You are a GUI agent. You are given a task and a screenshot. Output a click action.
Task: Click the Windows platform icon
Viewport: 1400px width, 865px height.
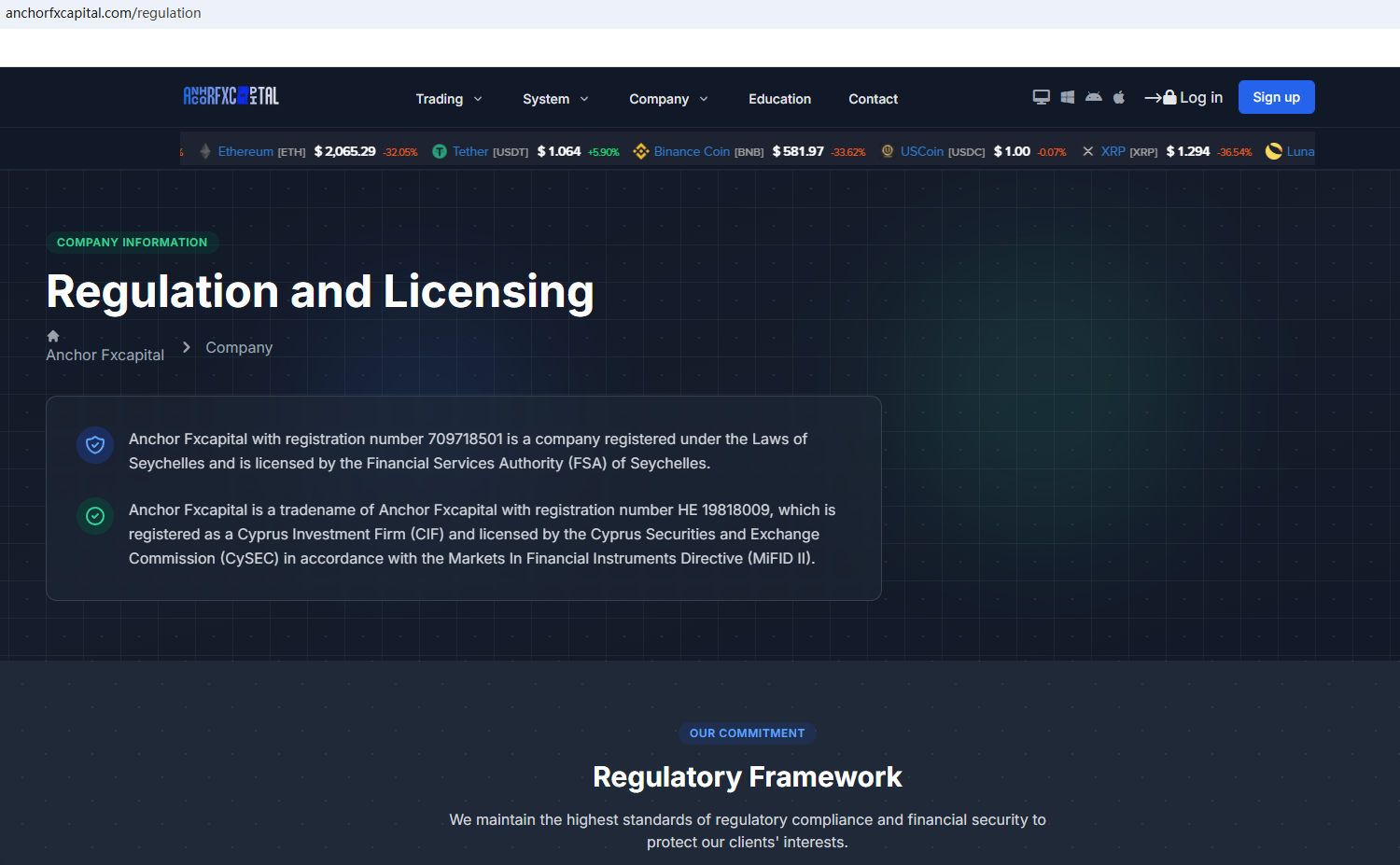1067,97
